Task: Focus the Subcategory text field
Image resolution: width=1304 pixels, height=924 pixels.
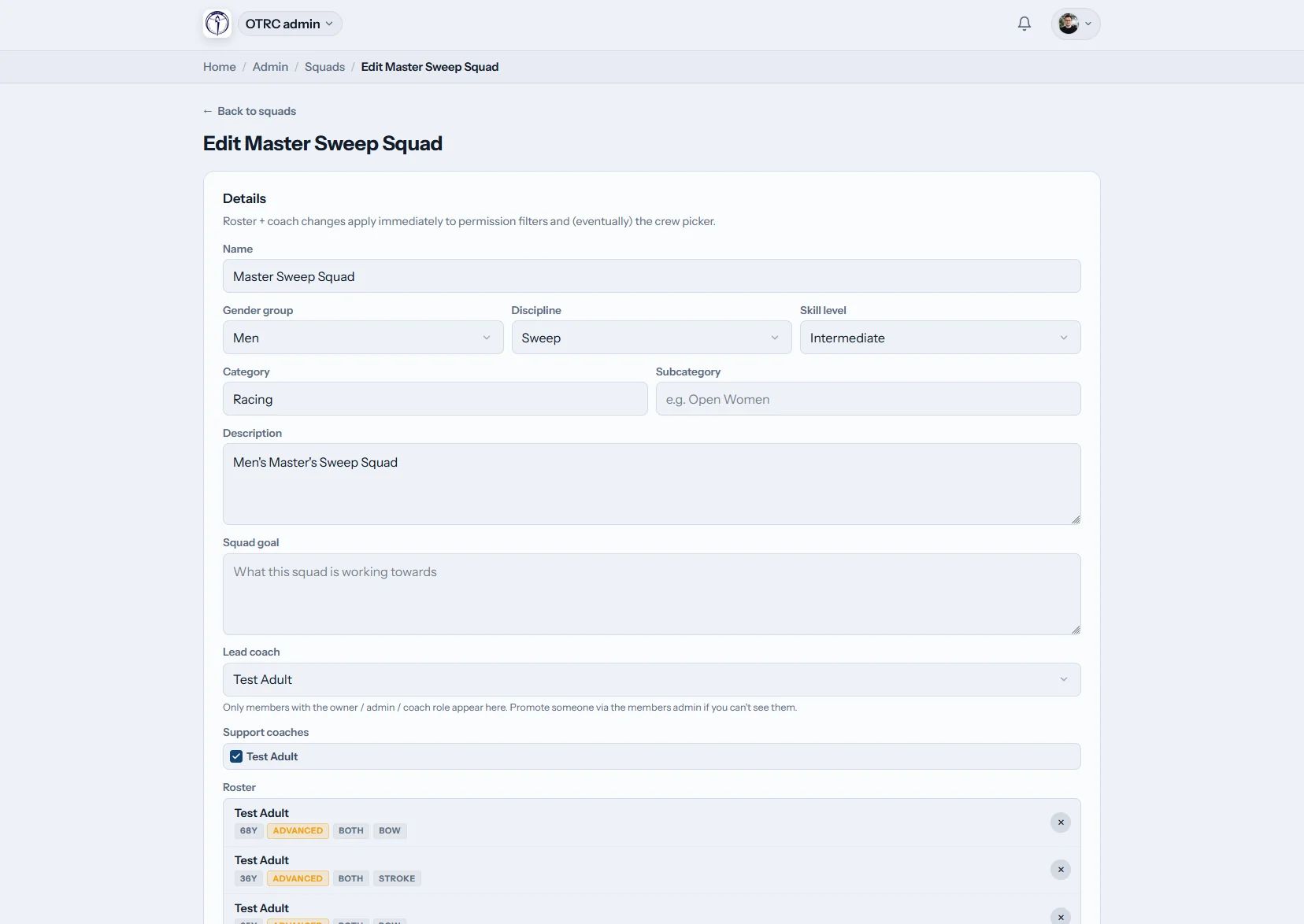Action: (868, 399)
